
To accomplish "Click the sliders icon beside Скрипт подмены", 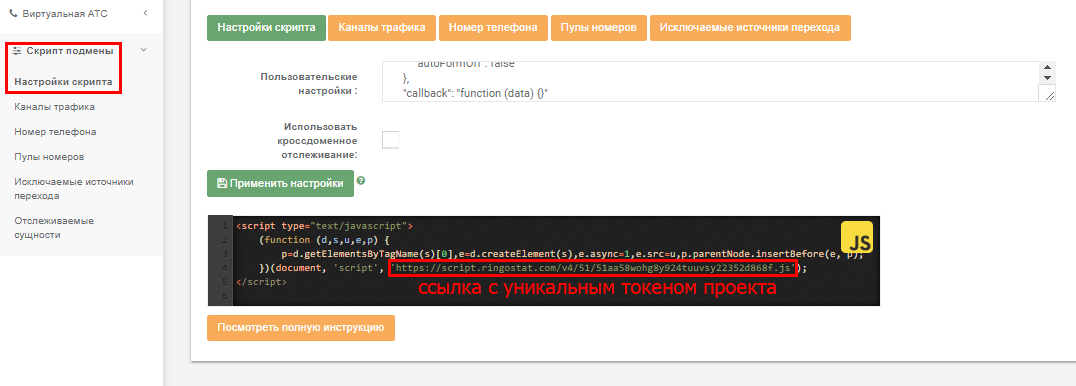I will tap(17, 51).
